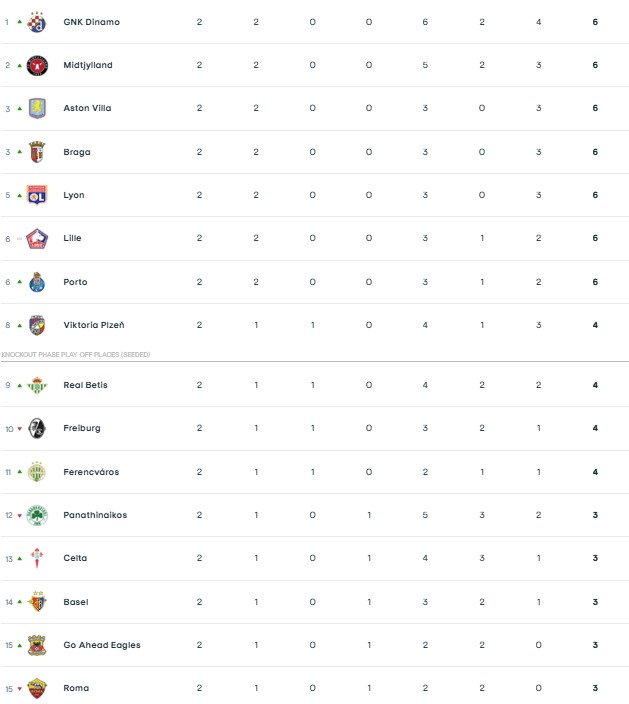Click the Porto club crest
Viewport: 629px width, 704px height.
37,282
